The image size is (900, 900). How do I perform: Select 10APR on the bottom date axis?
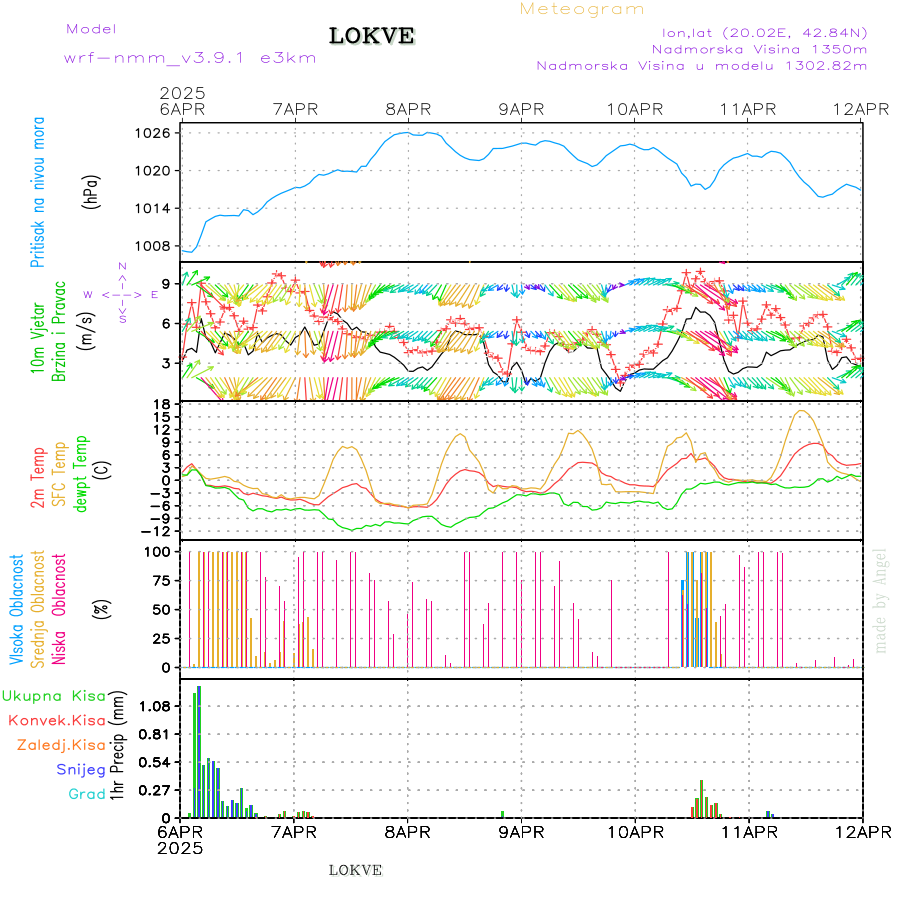click(634, 831)
